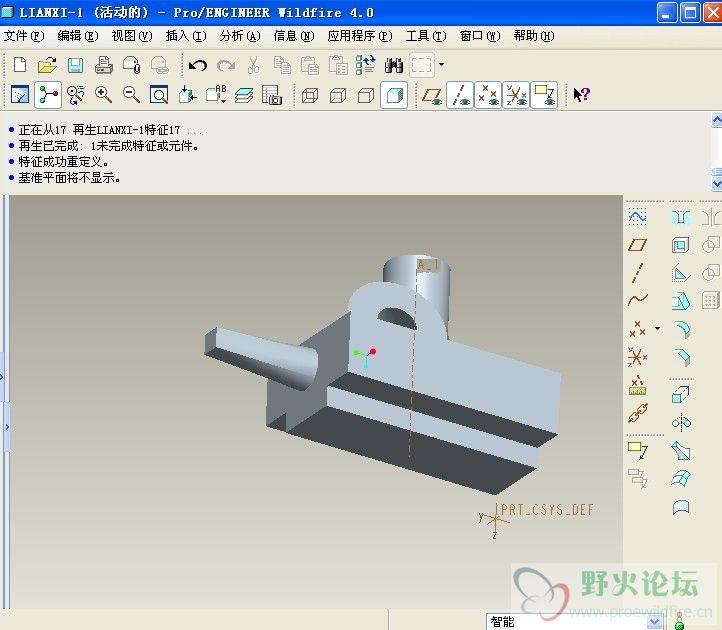Viewport: 722px width, 630px height.
Task: Click the Copy icon
Action: pos(282,65)
